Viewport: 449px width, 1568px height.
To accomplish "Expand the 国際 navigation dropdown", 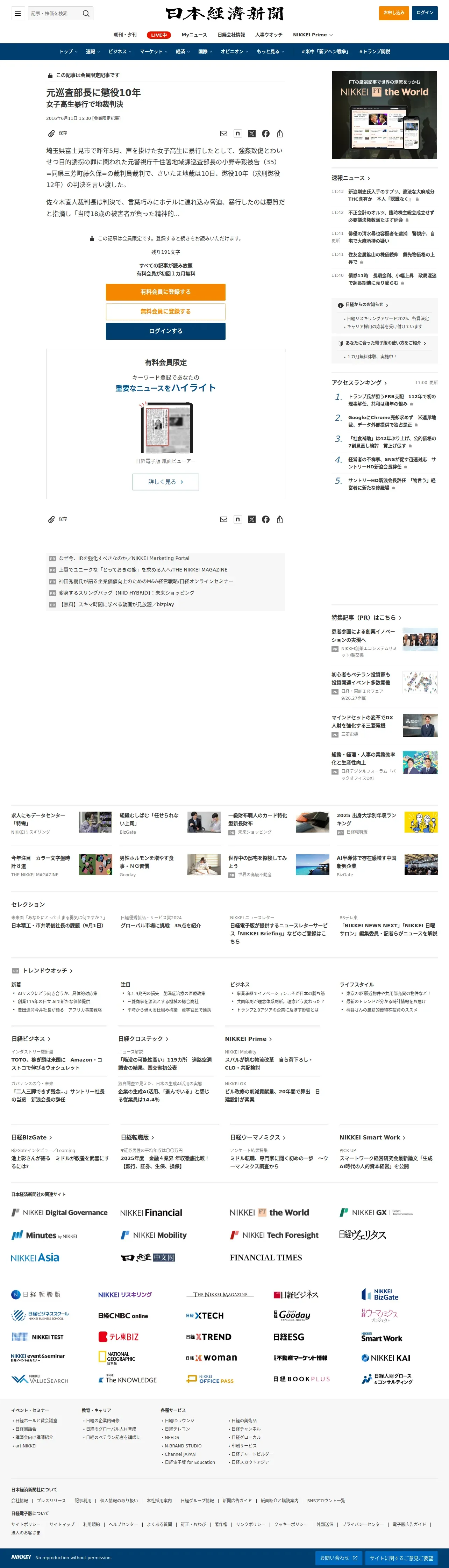I will [205, 52].
